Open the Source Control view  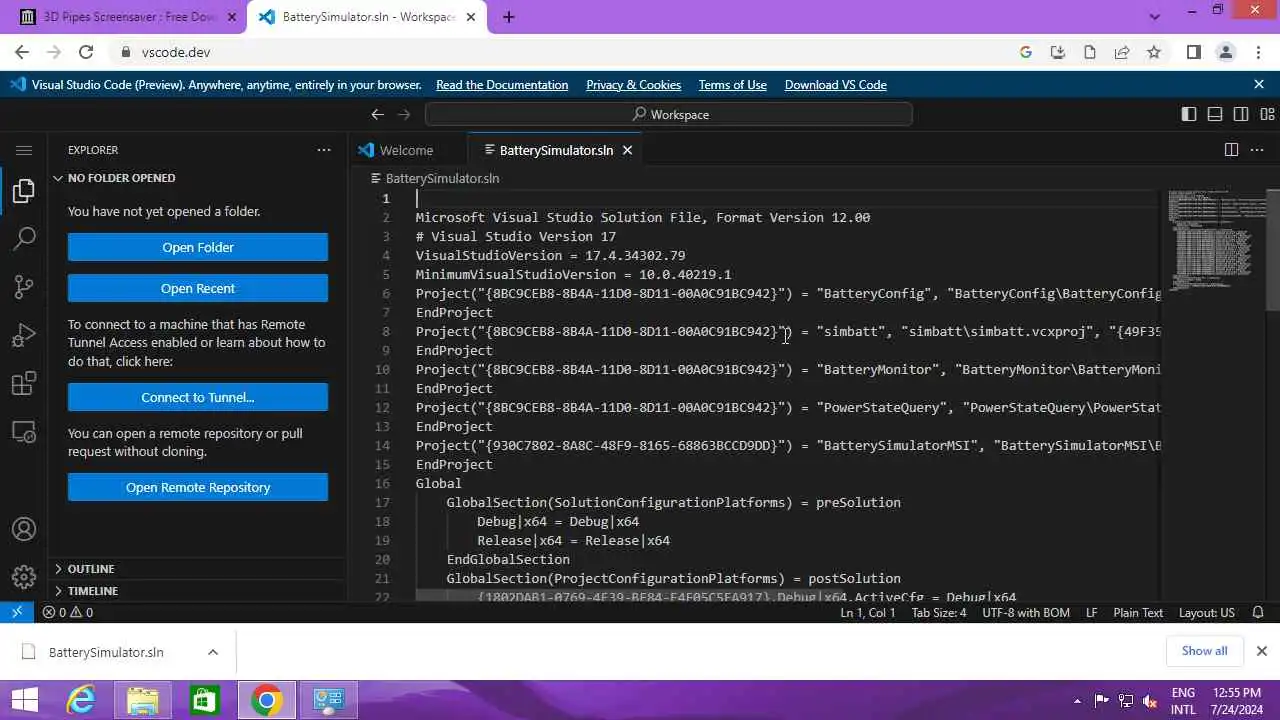(24, 287)
